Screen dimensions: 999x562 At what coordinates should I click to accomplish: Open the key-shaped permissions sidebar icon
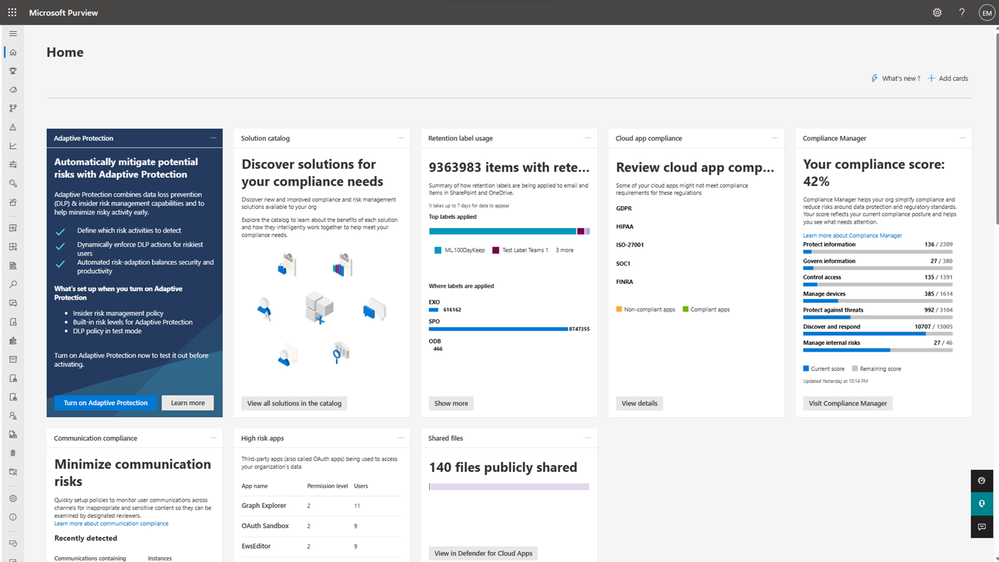click(x=13, y=184)
